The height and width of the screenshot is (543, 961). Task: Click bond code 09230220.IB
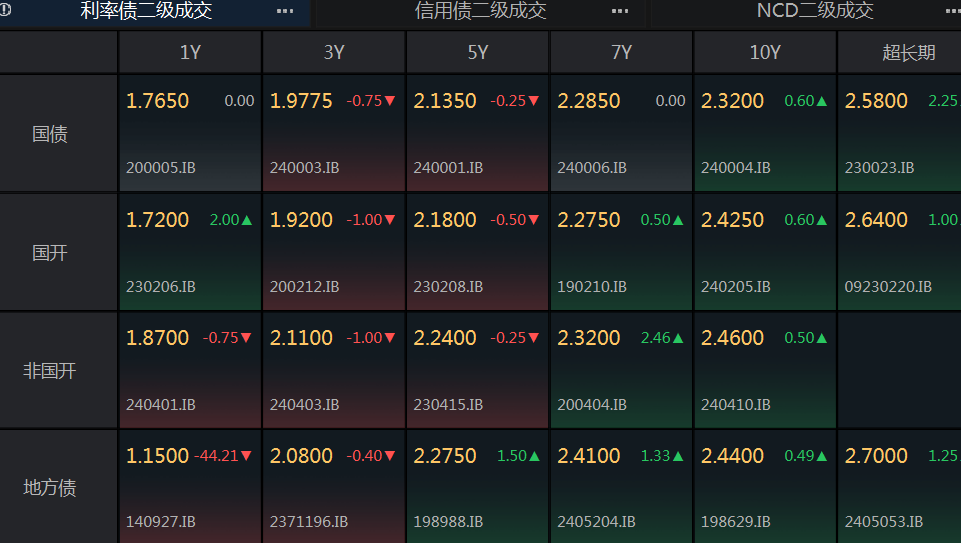tap(888, 286)
